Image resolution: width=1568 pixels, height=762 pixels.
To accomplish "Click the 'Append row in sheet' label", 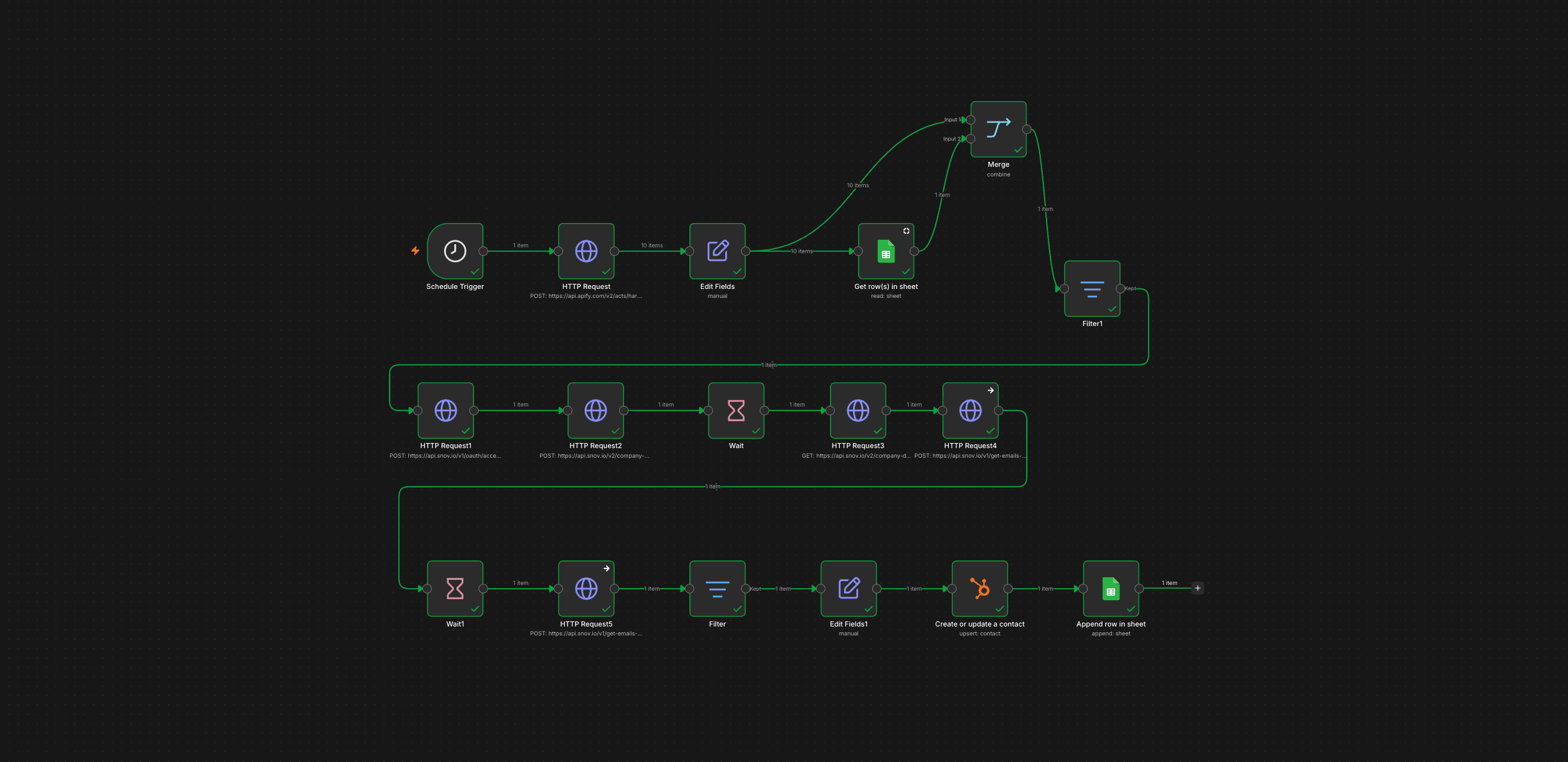I will [1111, 624].
